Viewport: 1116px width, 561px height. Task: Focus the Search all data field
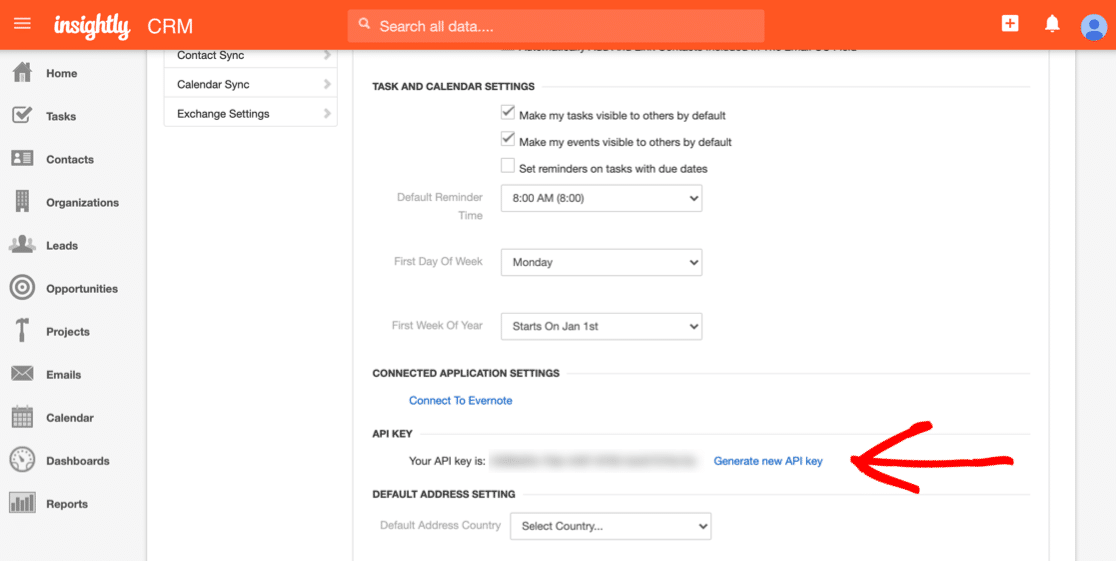click(x=556, y=26)
